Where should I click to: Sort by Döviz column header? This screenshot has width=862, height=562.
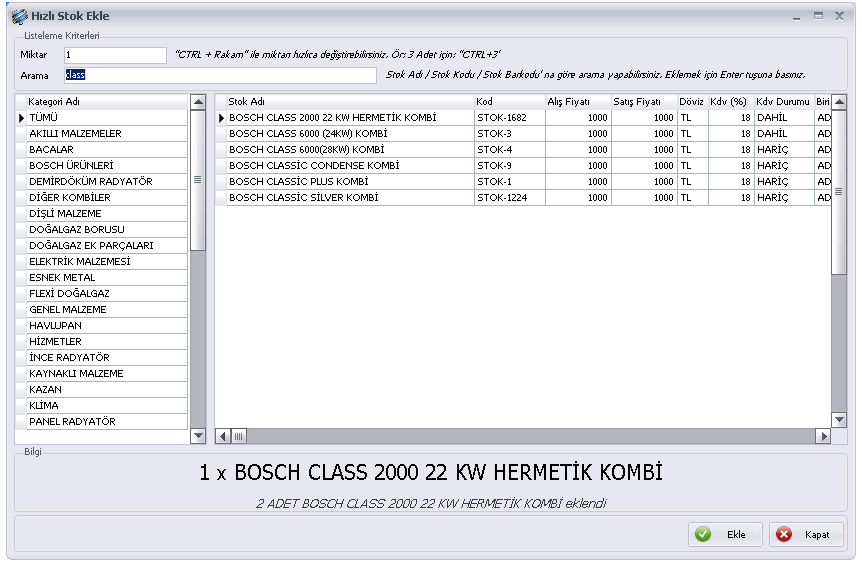693,102
